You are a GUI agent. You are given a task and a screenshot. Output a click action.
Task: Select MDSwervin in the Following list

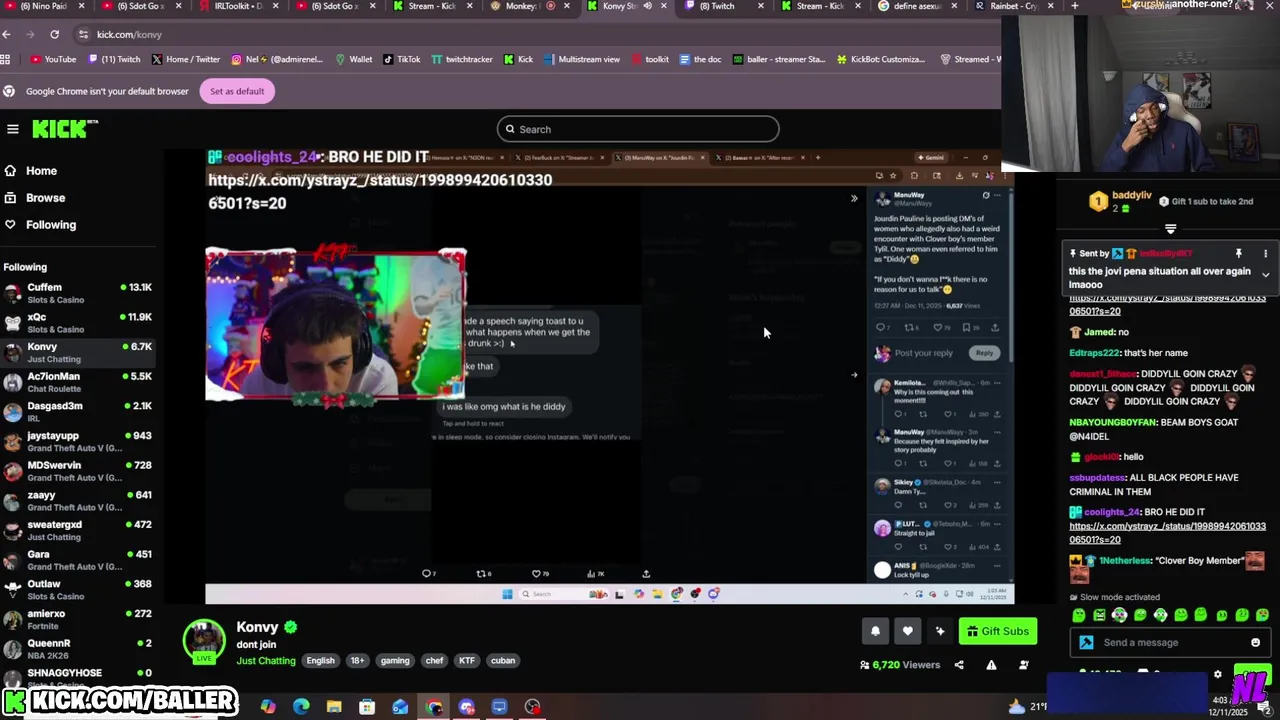[78, 471]
